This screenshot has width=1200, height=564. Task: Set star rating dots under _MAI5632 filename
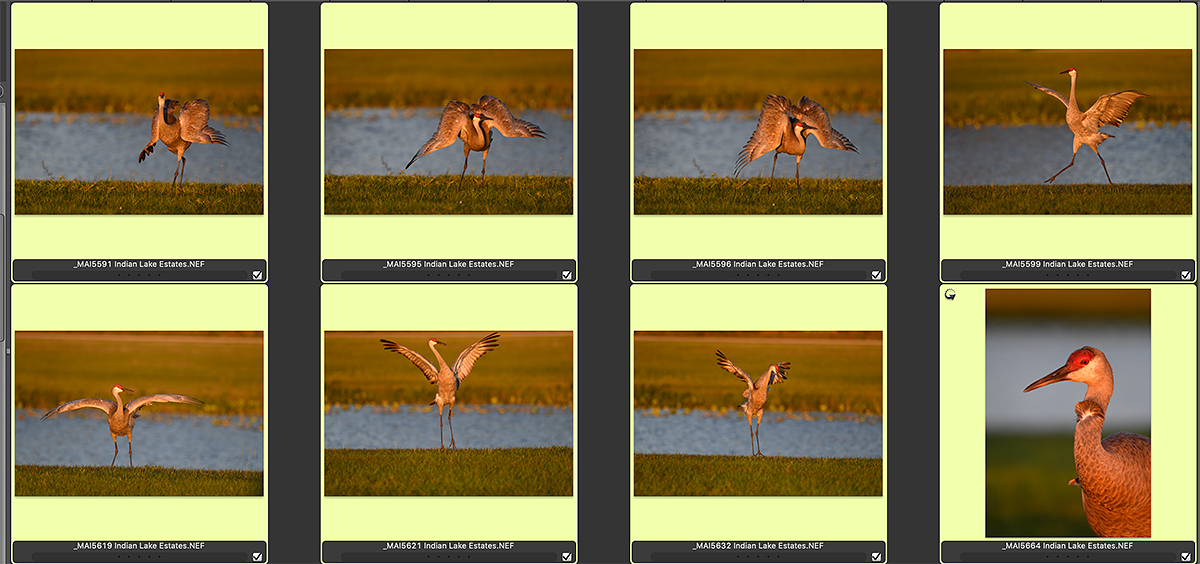click(x=758, y=557)
